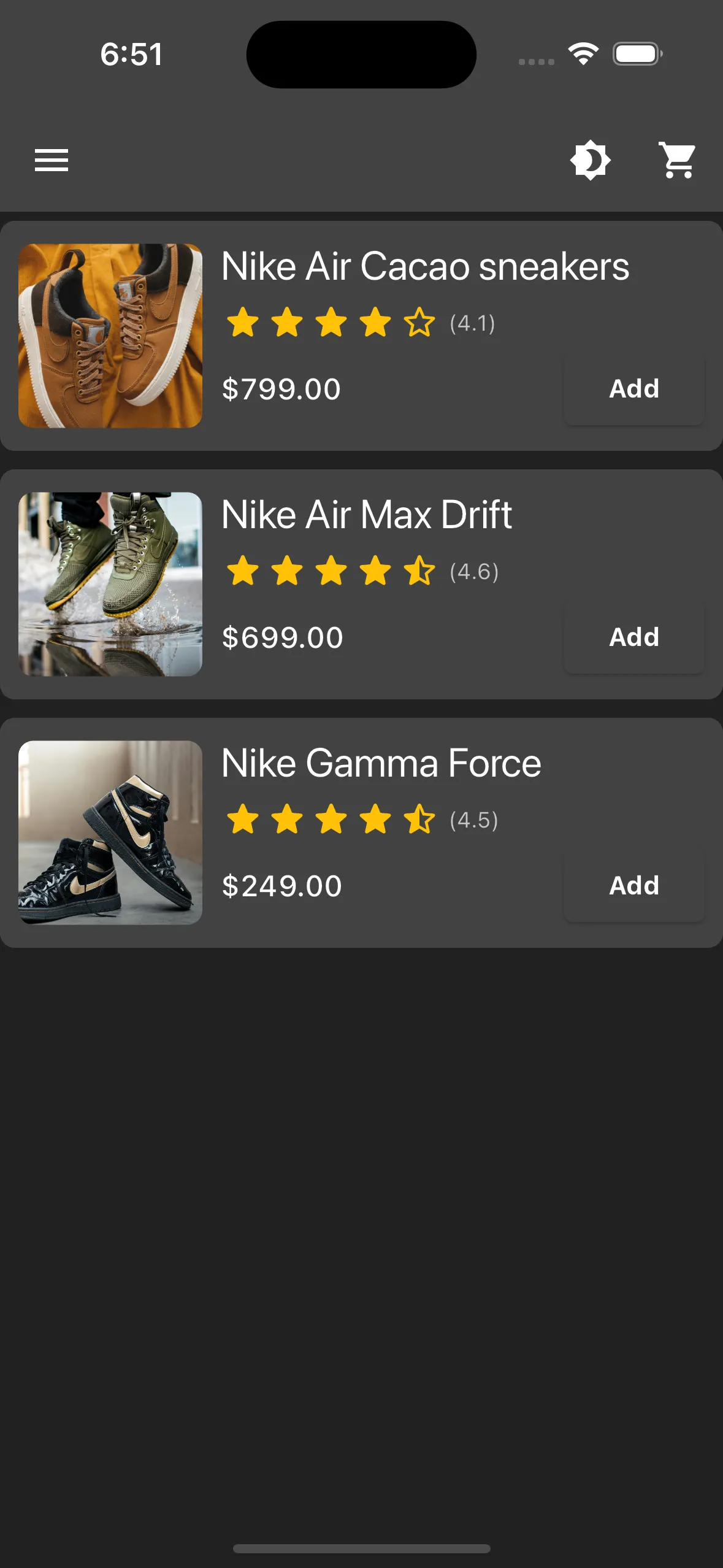Viewport: 723px width, 1568px height.
Task: Tap the (4.6) rating value
Action: [x=474, y=572]
